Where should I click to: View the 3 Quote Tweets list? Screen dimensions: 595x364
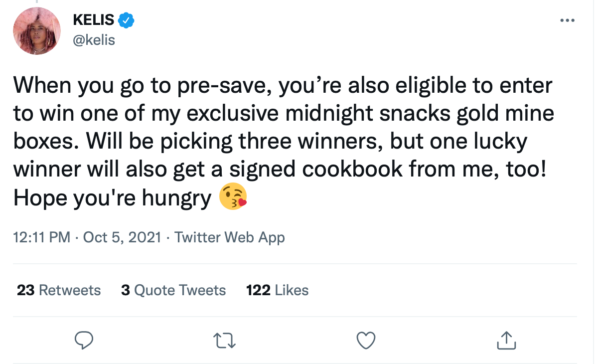pyautogui.click(x=173, y=290)
